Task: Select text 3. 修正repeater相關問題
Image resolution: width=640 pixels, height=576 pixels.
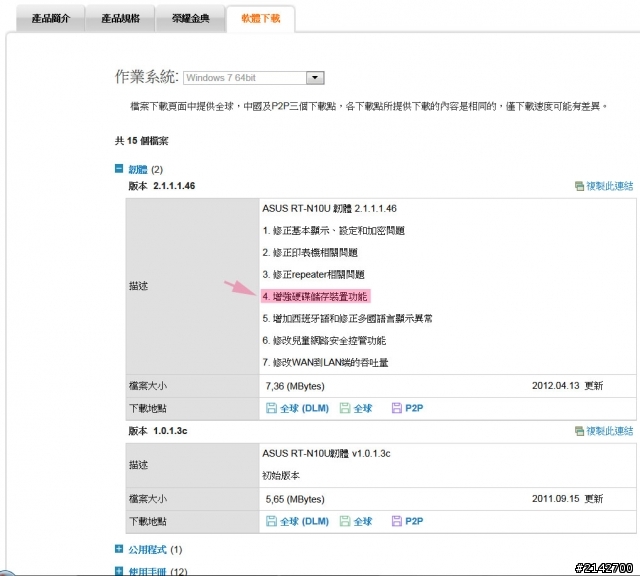Action: (x=313, y=275)
